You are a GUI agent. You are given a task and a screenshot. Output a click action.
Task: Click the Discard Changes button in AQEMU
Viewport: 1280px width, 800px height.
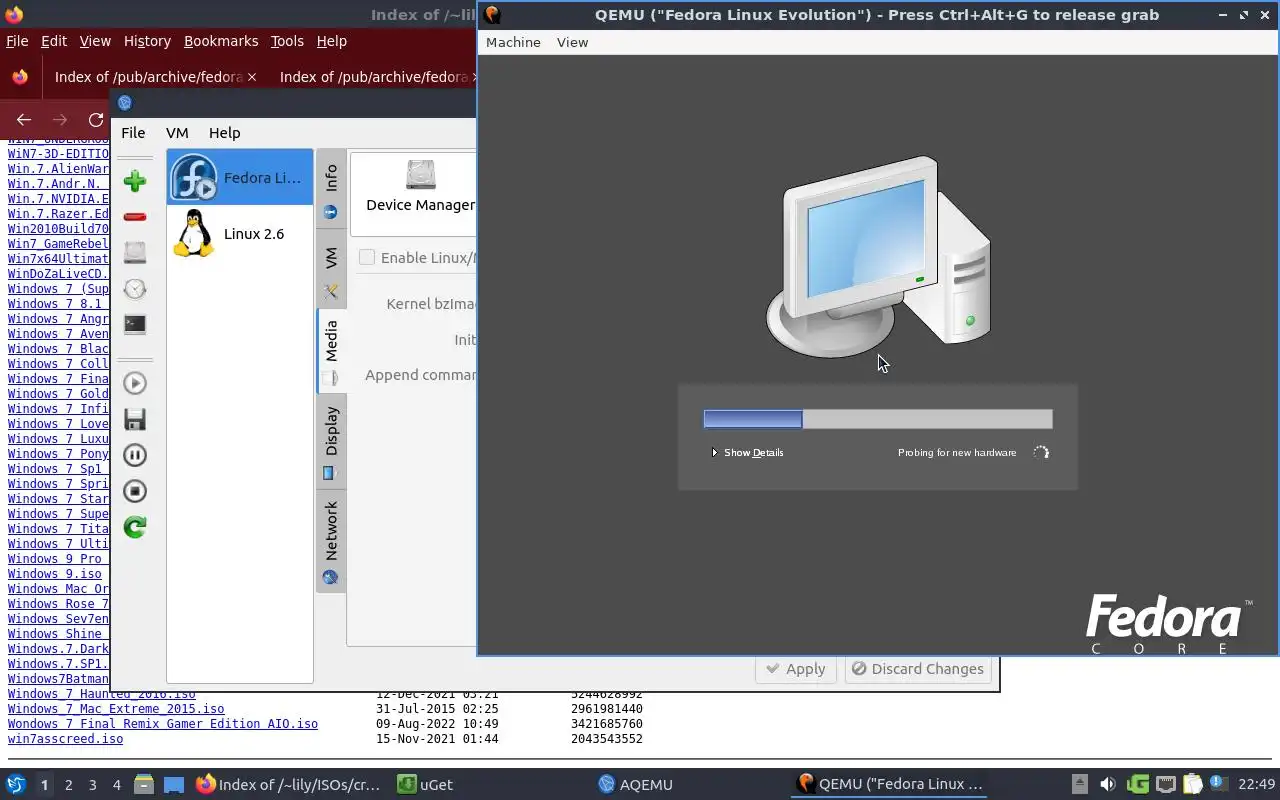(x=917, y=669)
